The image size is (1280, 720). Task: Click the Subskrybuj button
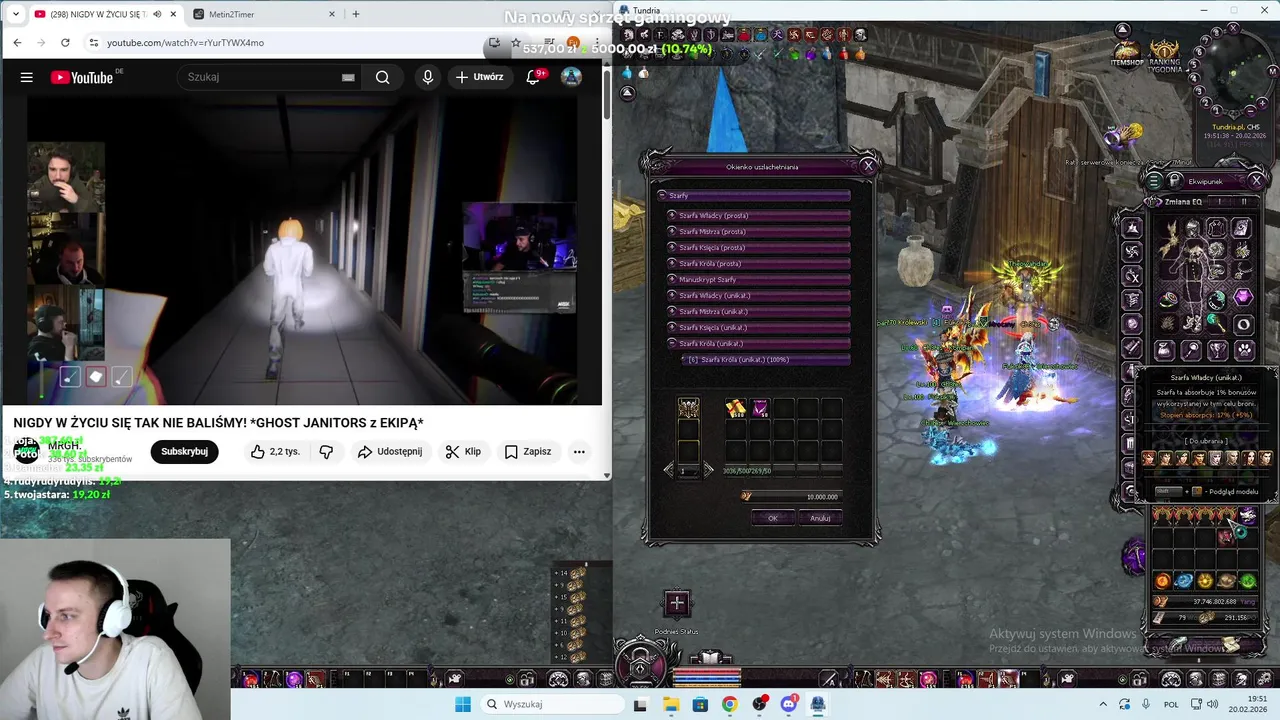pos(185,452)
